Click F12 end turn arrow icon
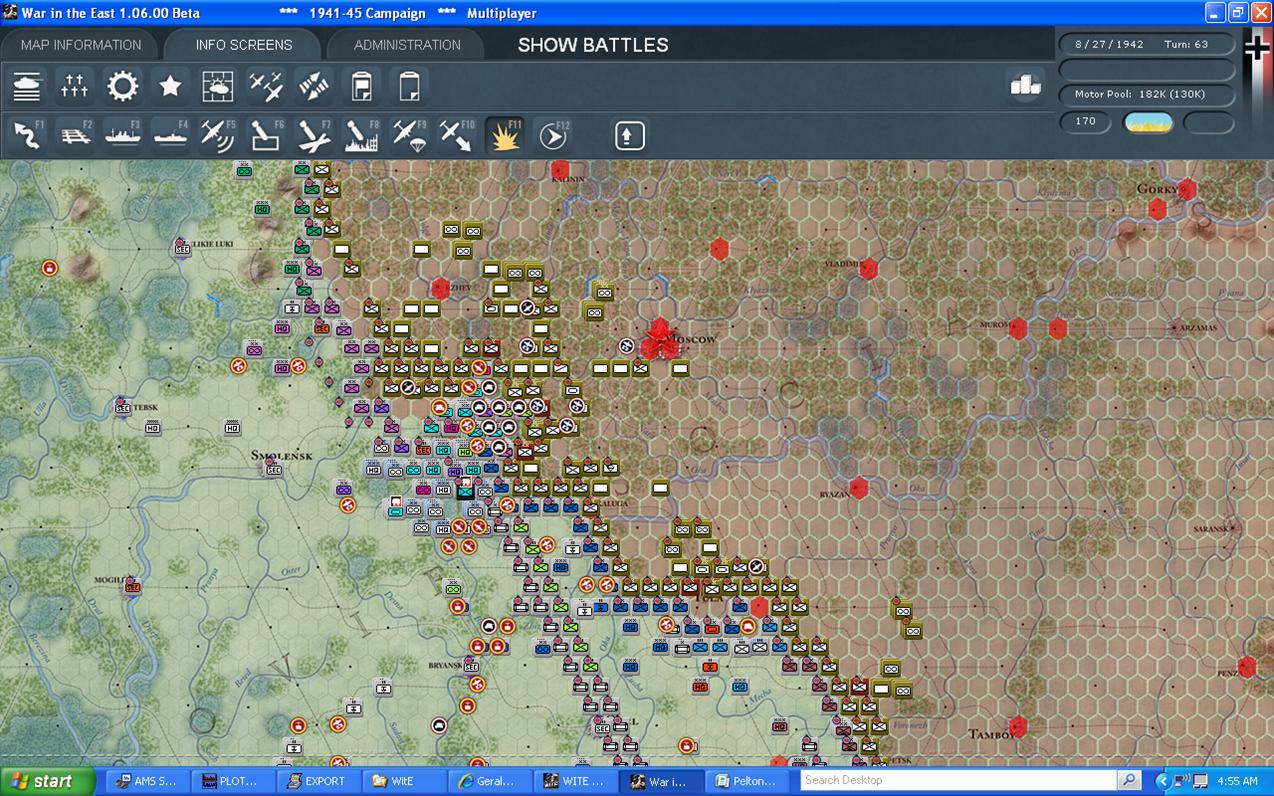This screenshot has width=1274, height=796. (553, 135)
